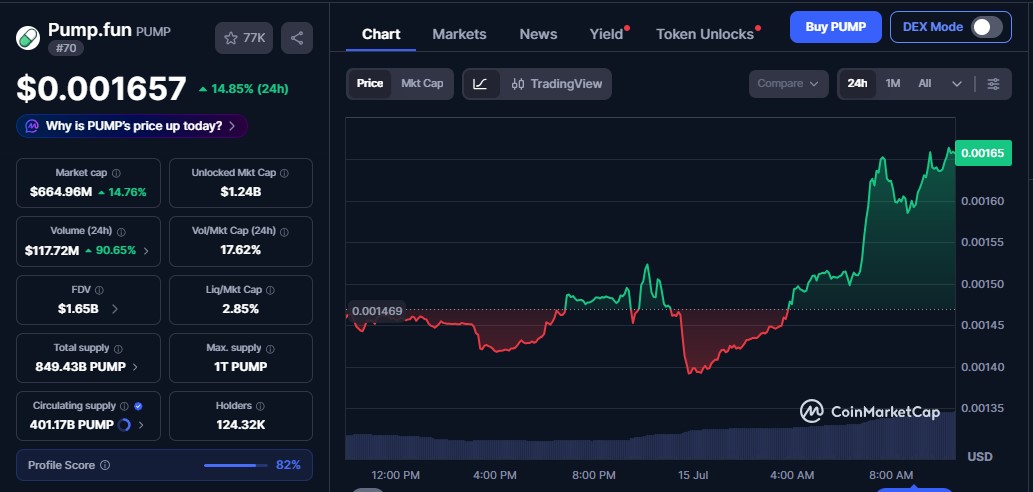
Task: Switch to TradingView candlestick chart
Action: tap(557, 84)
